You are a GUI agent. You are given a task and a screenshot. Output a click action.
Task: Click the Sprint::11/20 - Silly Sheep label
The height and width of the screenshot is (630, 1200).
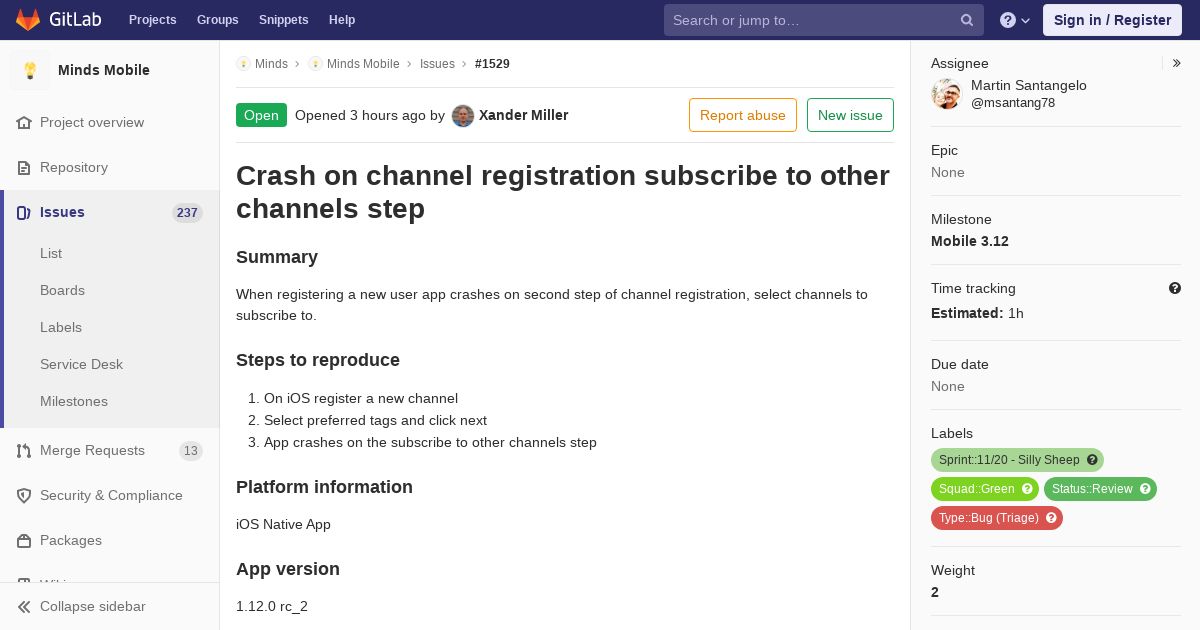tap(1017, 460)
